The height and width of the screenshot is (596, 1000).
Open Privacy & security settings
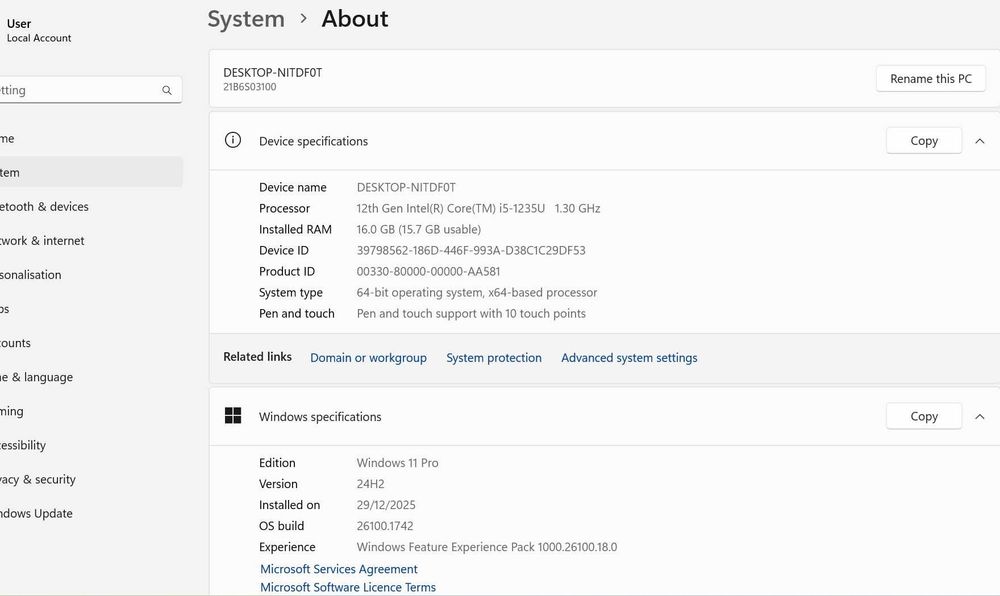(89, 479)
